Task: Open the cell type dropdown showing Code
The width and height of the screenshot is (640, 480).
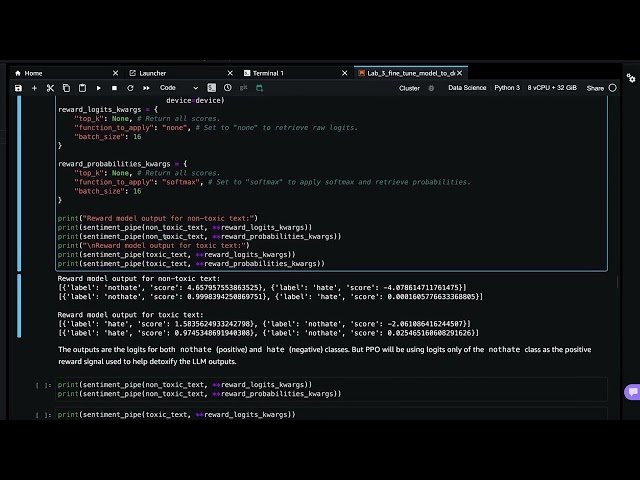Action: click(x=179, y=88)
